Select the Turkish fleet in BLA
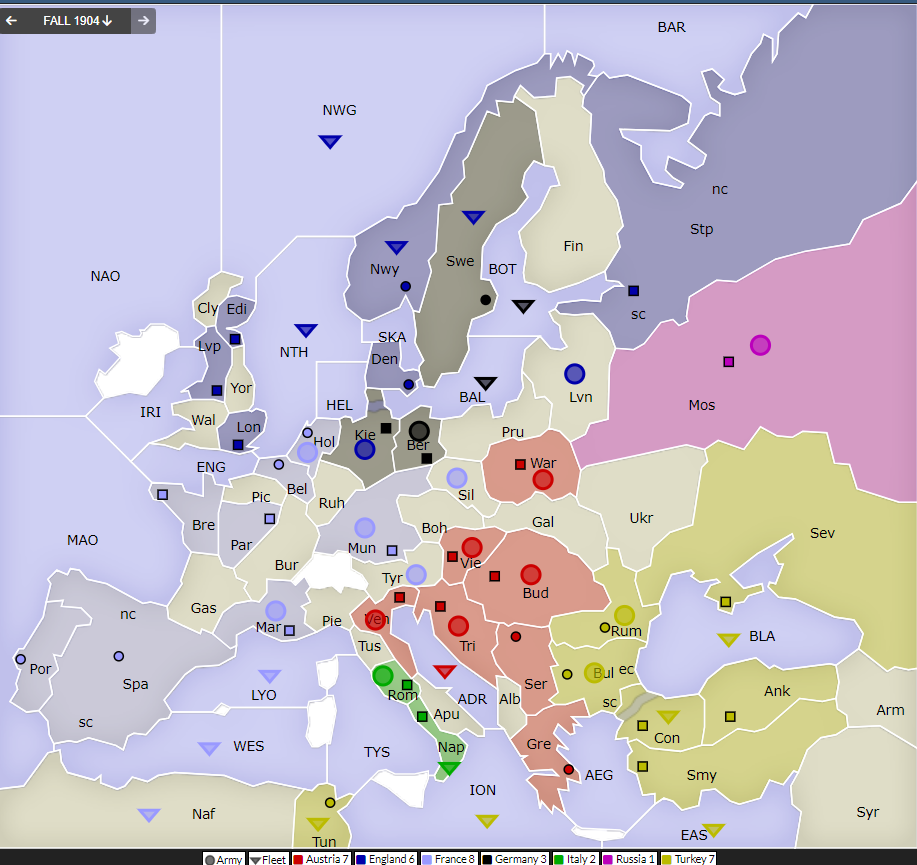Image resolution: width=917 pixels, height=865 pixels. [728, 640]
